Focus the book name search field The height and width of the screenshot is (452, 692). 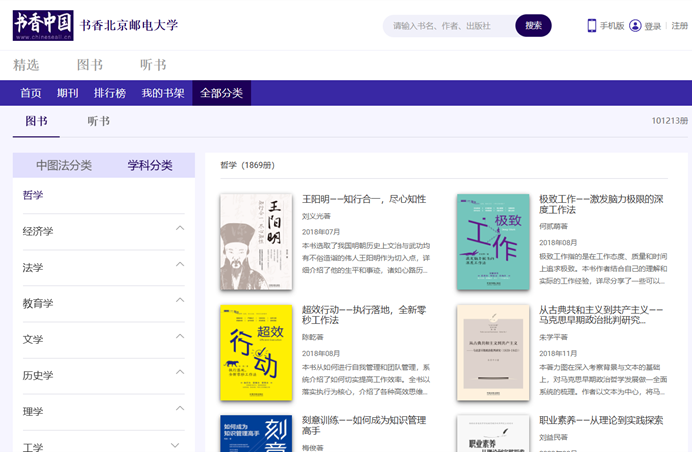click(449, 26)
